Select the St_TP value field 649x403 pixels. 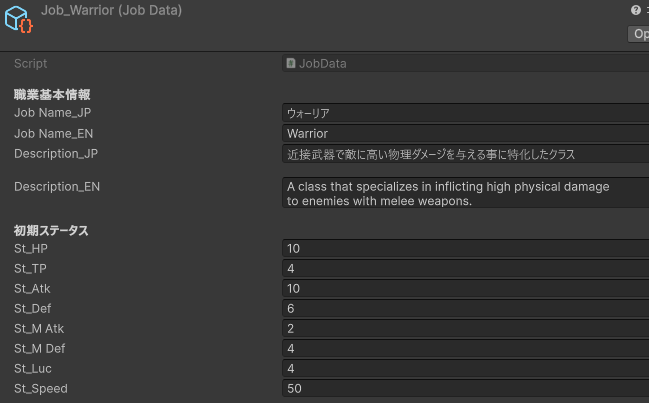(x=465, y=268)
